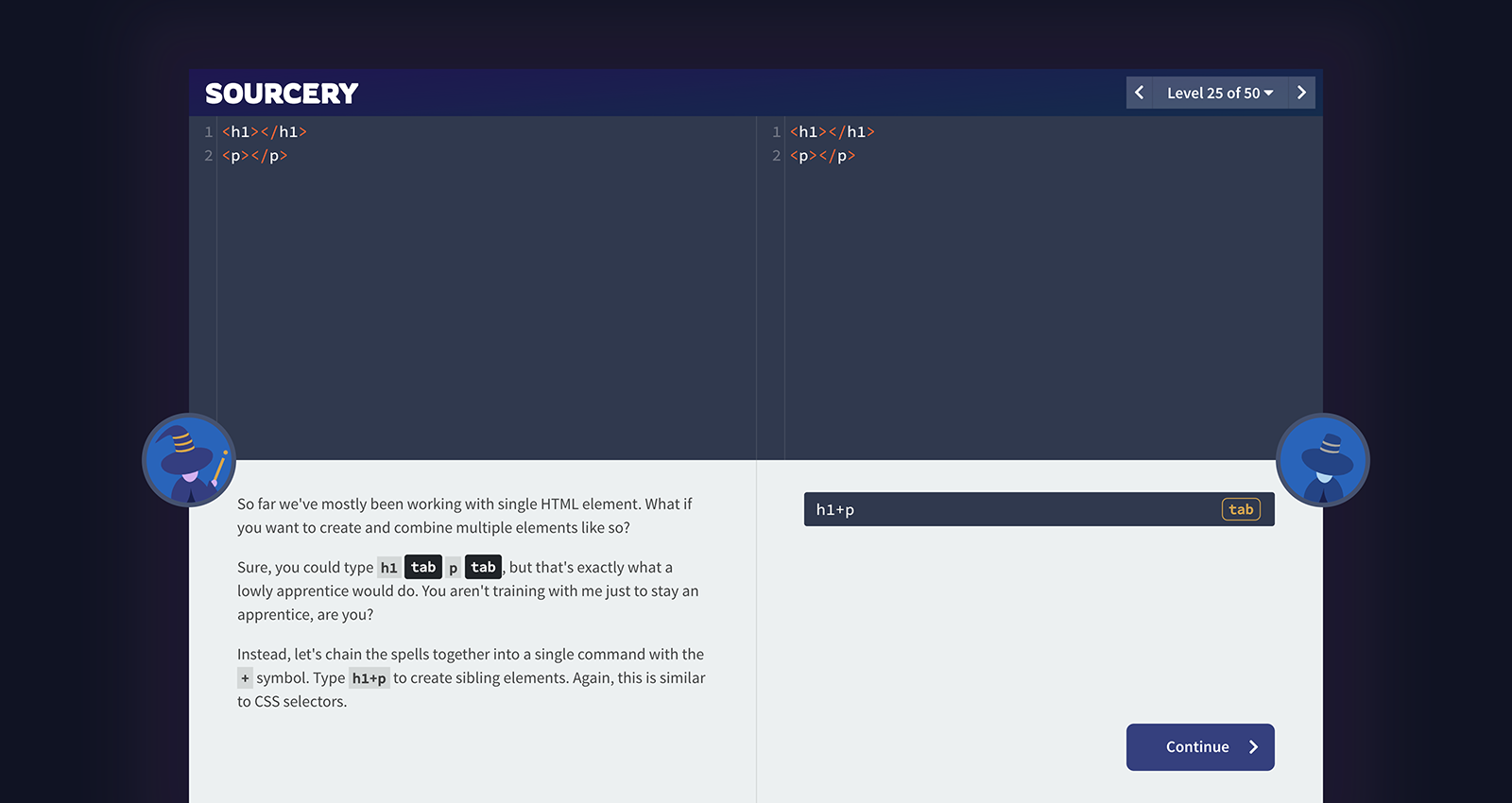Click the SOURCERY logo
This screenshot has height=803, width=1512.
(x=282, y=94)
